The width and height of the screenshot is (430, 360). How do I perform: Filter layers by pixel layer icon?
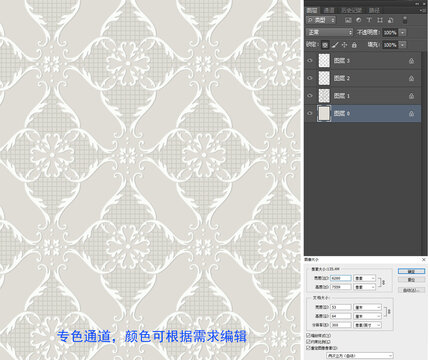pyautogui.click(x=348, y=20)
